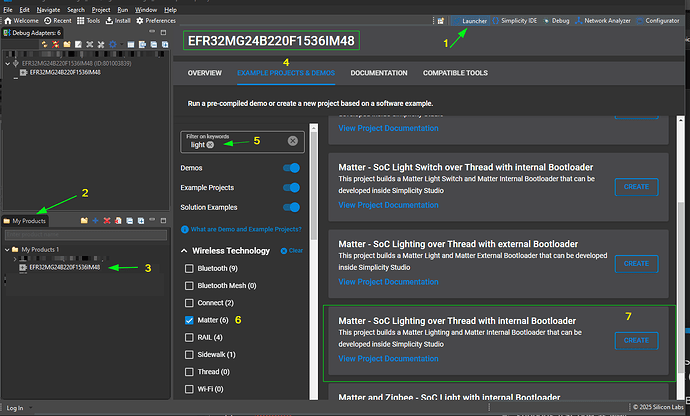Click the yellow refresh adapters icon
This screenshot has width=690, height=416.
click(x=44, y=44)
